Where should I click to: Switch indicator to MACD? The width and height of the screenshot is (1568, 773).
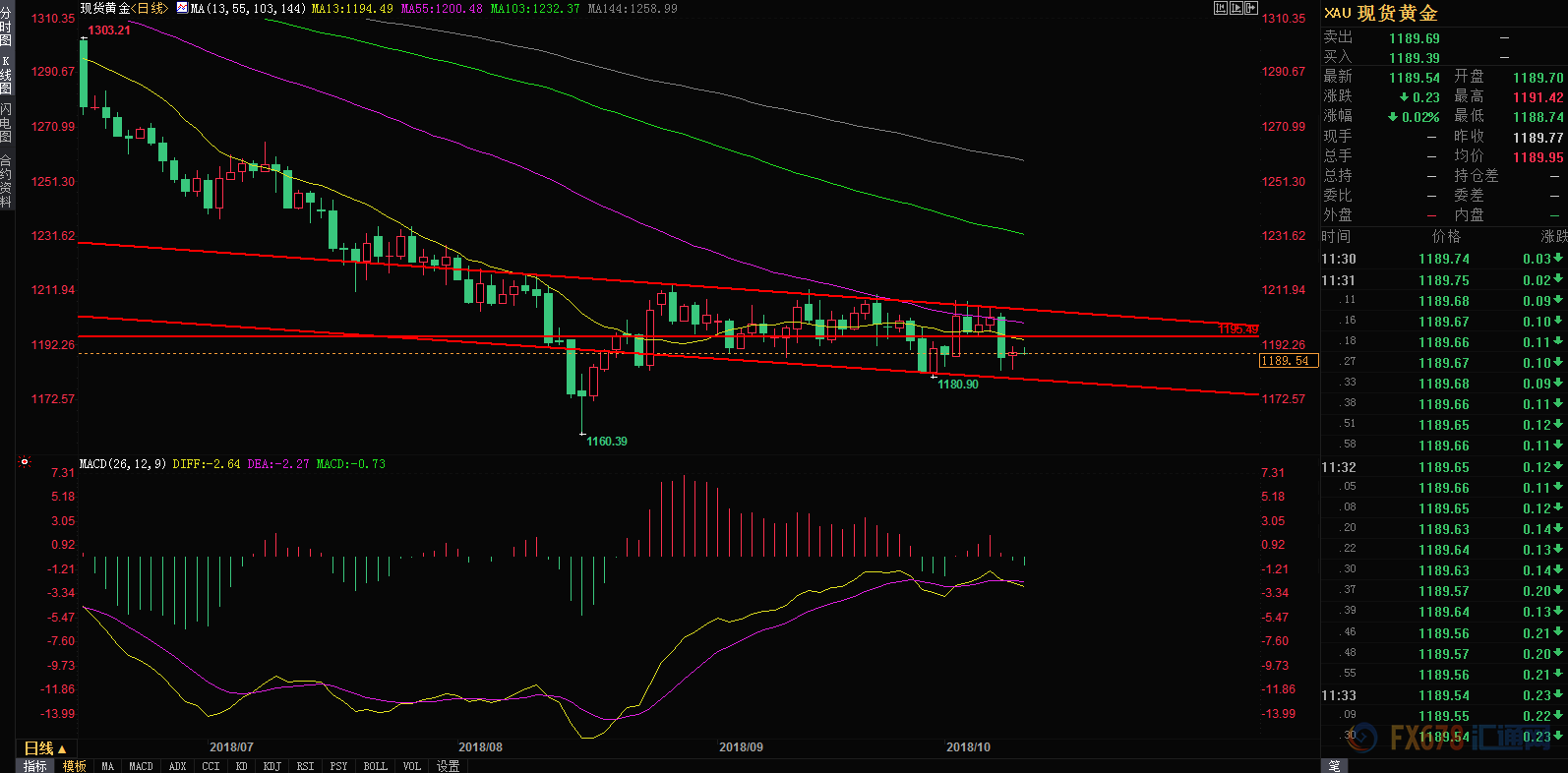pos(141,766)
